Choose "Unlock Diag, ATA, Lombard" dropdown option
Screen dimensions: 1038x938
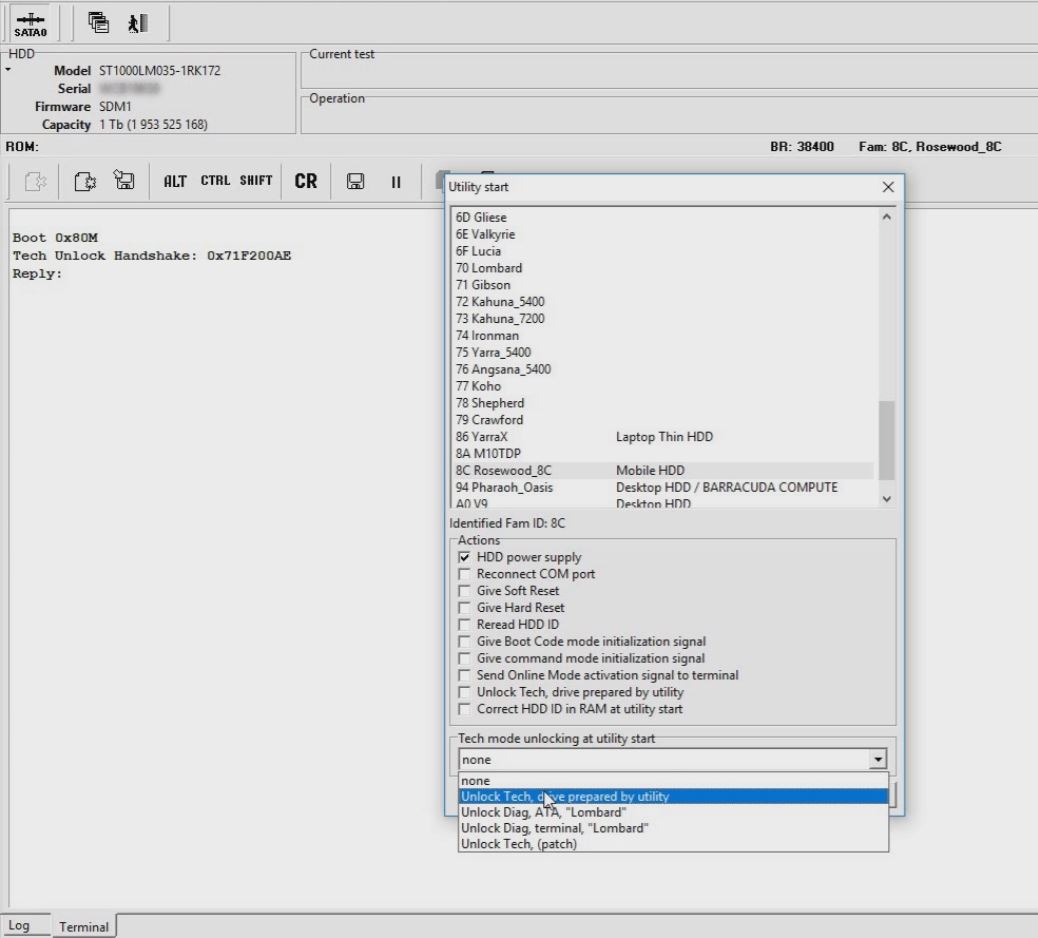543,813
